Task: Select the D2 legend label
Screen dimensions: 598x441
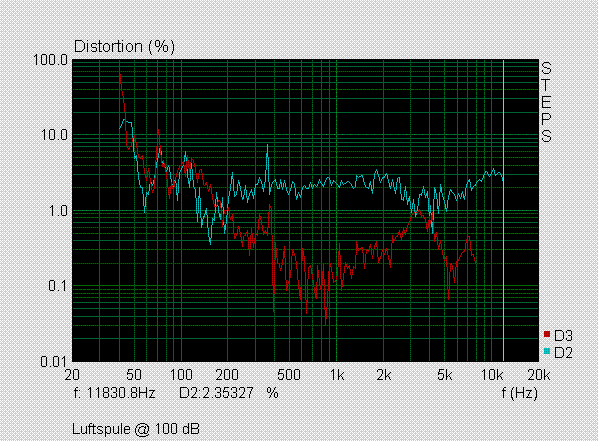Action: [x=563, y=353]
